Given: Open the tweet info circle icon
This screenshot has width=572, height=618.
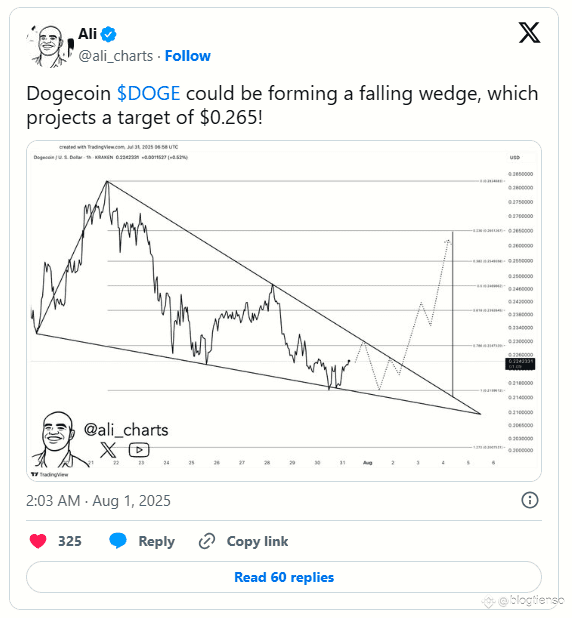Looking at the screenshot, I should (529, 500).
